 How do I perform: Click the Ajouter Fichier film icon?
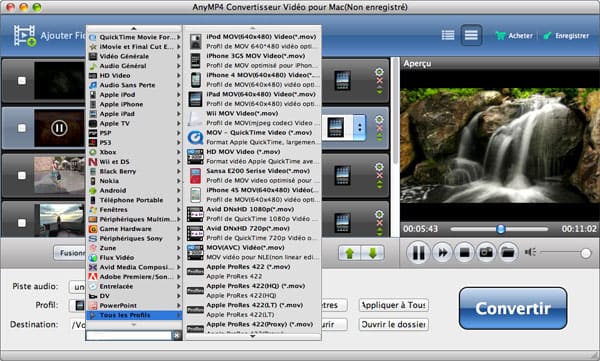point(25,36)
